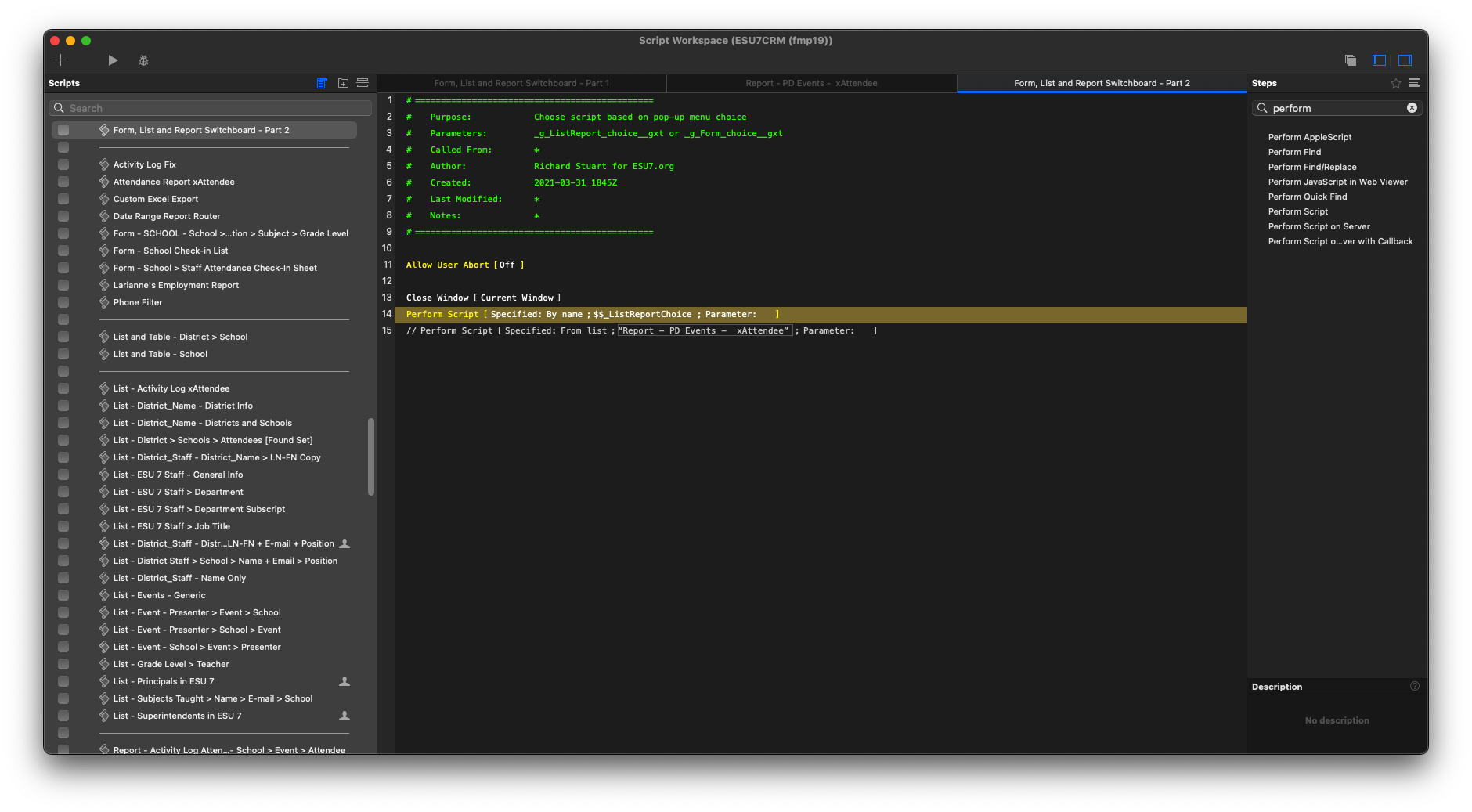1472x812 pixels.
Task: Switch to Report - PD Events - xAttendee tab
Action: coord(811,83)
